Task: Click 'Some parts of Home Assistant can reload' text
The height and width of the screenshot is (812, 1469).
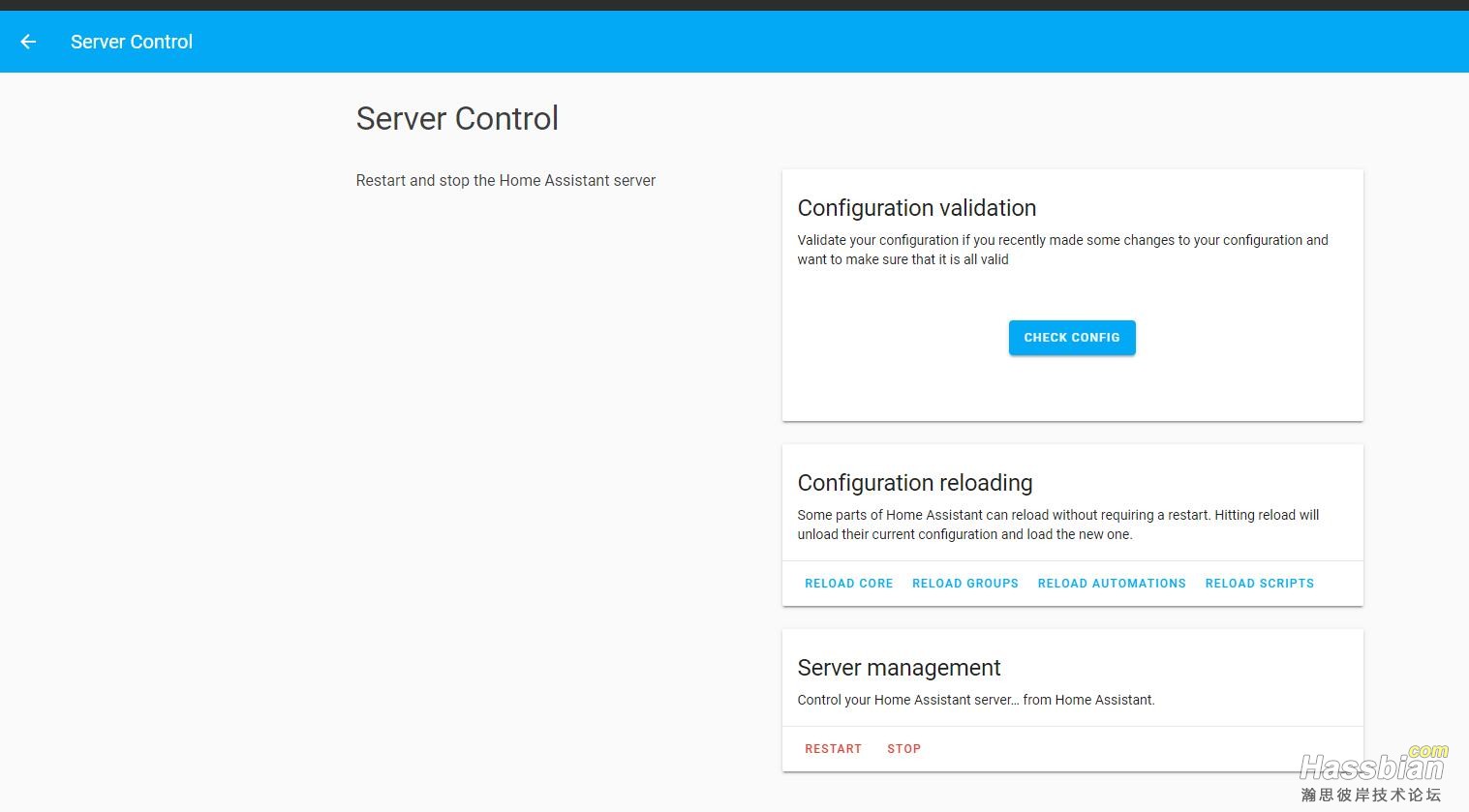Action: pyautogui.click(x=1058, y=525)
